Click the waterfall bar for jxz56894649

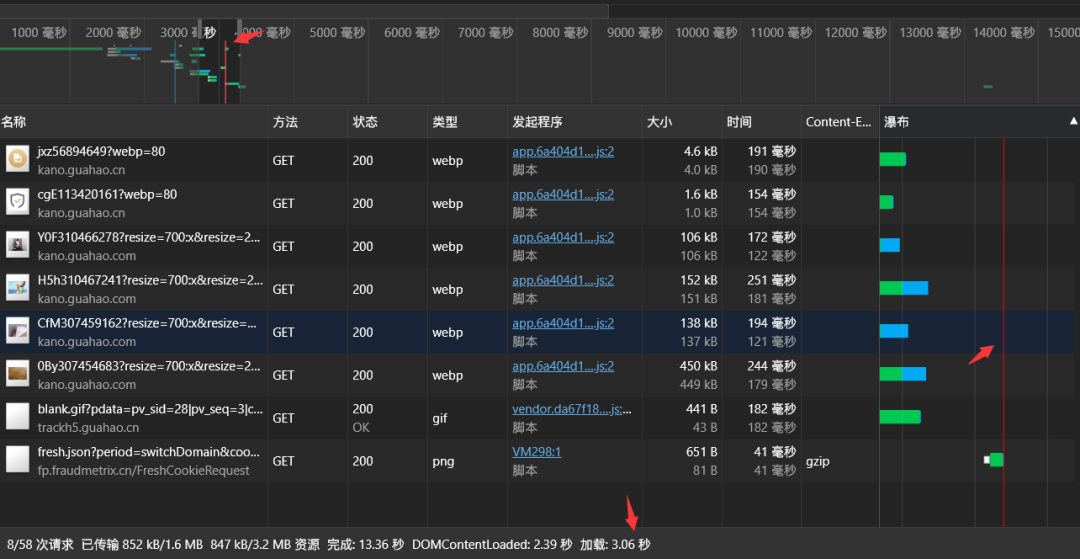893,160
